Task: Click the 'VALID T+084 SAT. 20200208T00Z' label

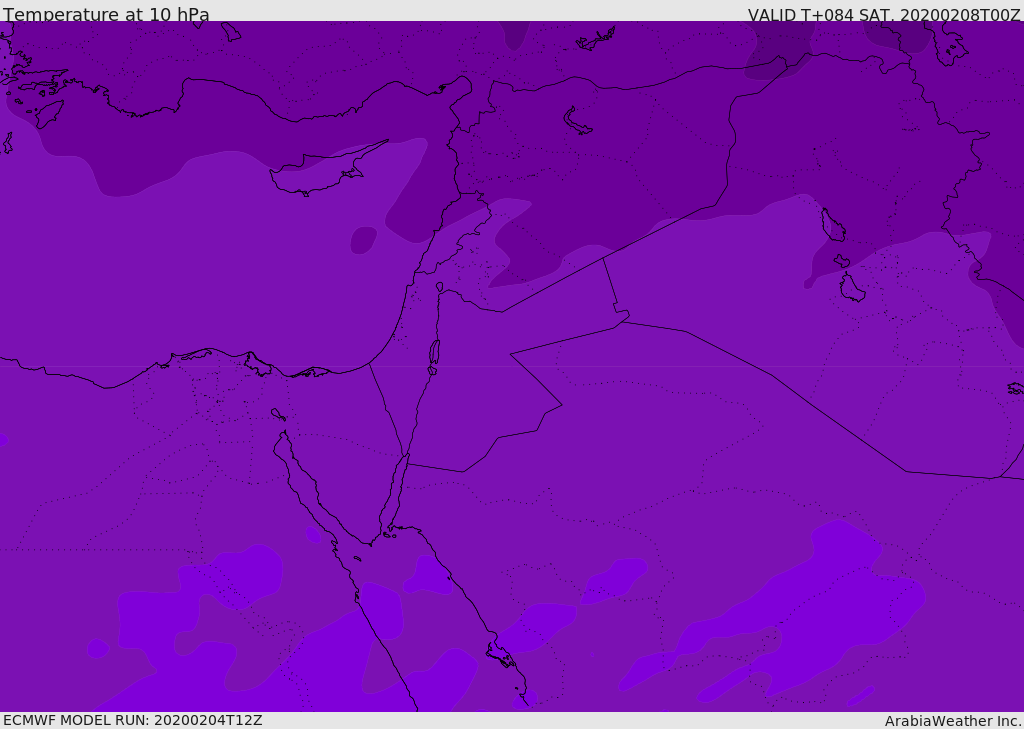Action: click(x=884, y=15)
